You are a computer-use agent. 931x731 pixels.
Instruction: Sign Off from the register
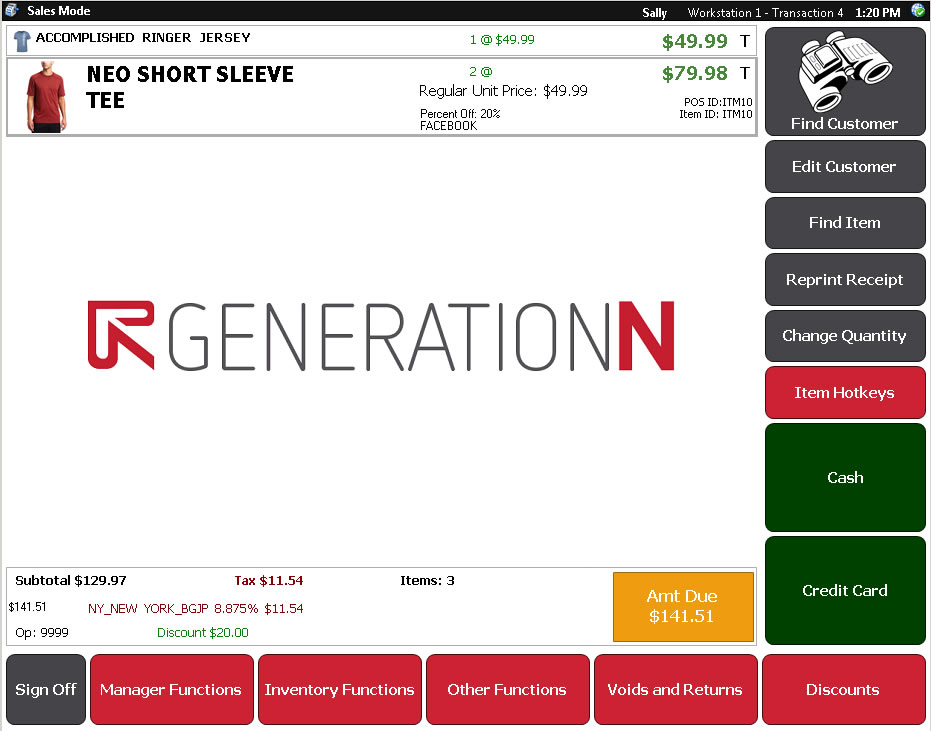[46, 690]
